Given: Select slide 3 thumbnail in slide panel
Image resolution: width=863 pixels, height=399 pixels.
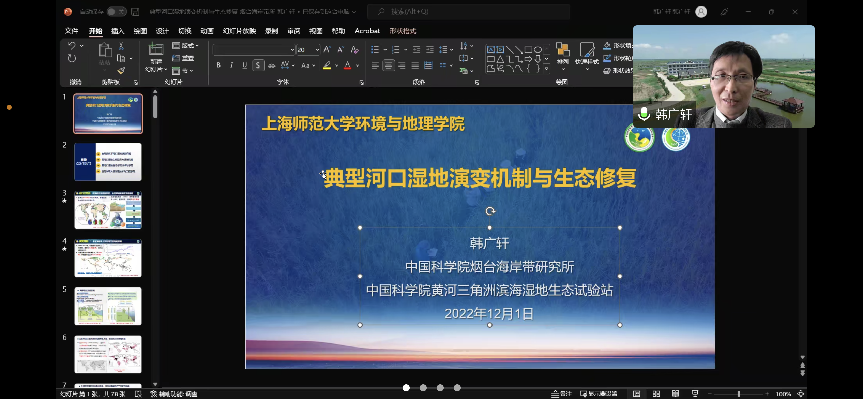Looking at the screenshot, I should click(x=108, y=210).
